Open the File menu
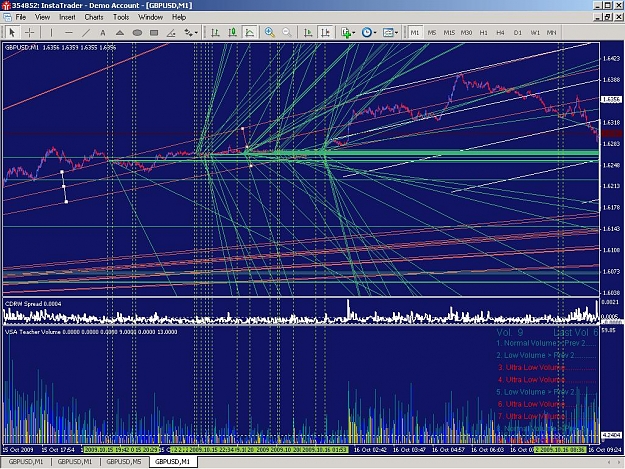Screen dimensions: 625x469 [x=21, y=17]
